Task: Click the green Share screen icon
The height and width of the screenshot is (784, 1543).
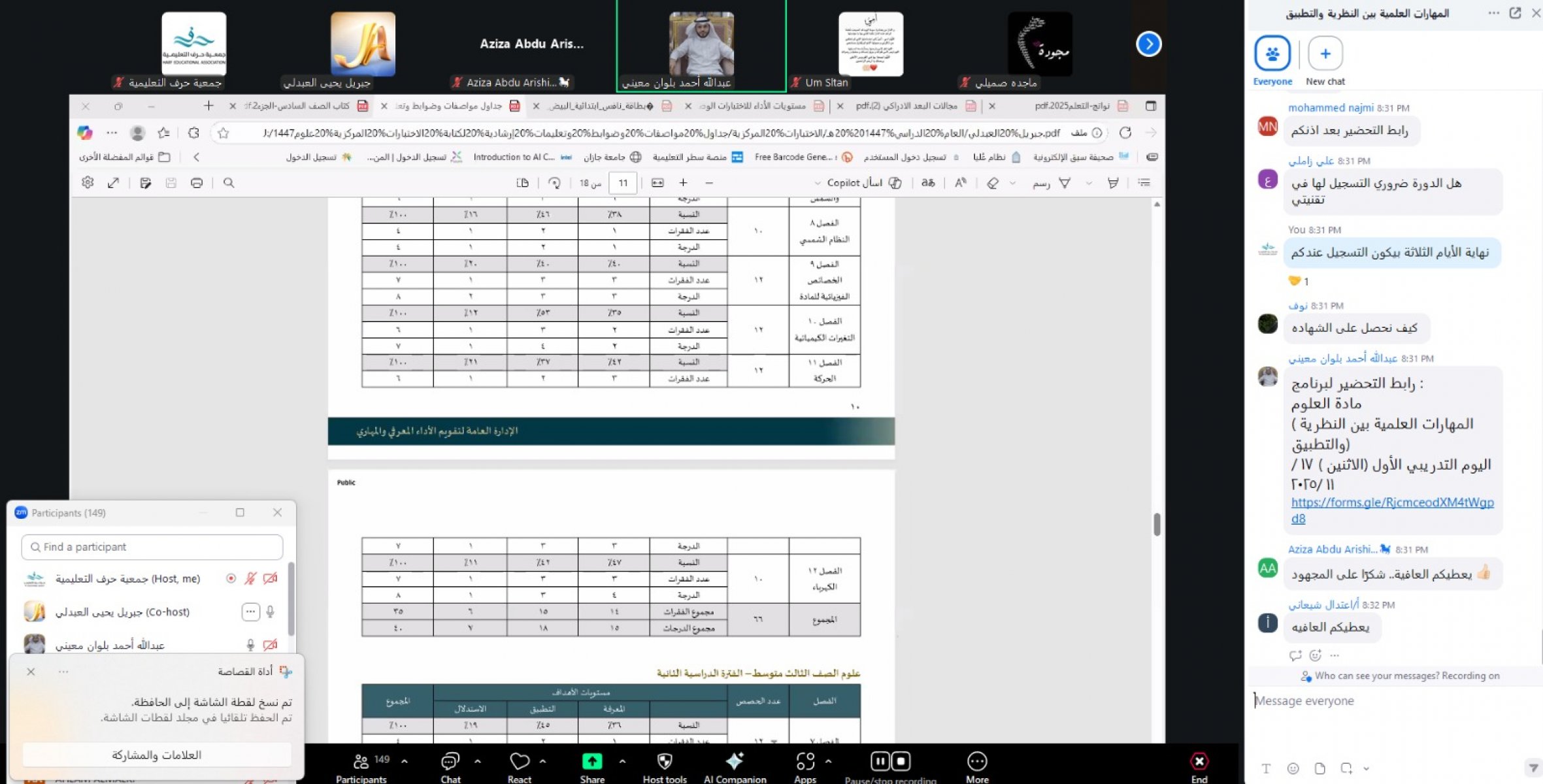Action: pyautogui.click(x=592, y=761)
